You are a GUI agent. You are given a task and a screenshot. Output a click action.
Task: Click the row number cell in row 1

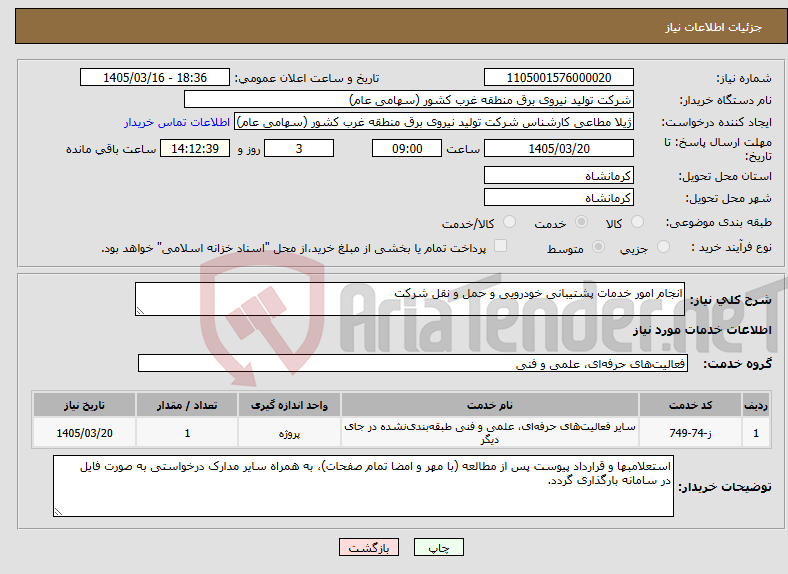[x=756, y=433]
